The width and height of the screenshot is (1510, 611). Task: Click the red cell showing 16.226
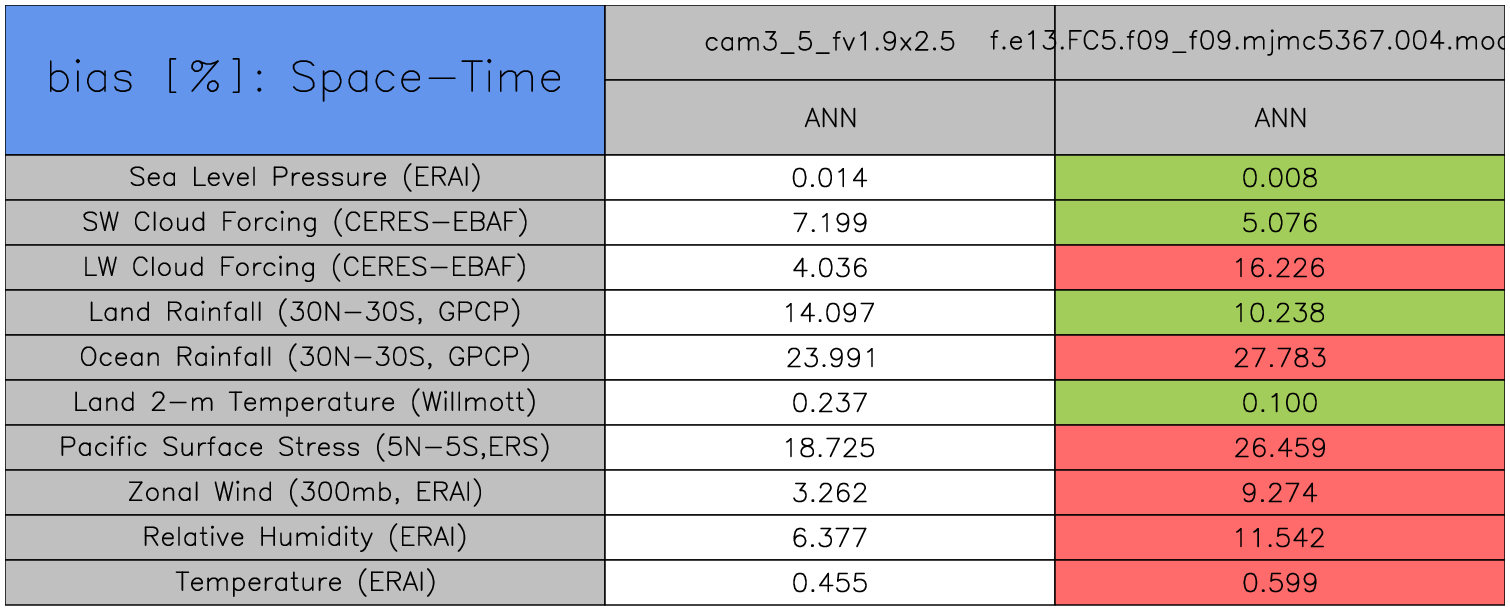click(x=1280, y=268)
